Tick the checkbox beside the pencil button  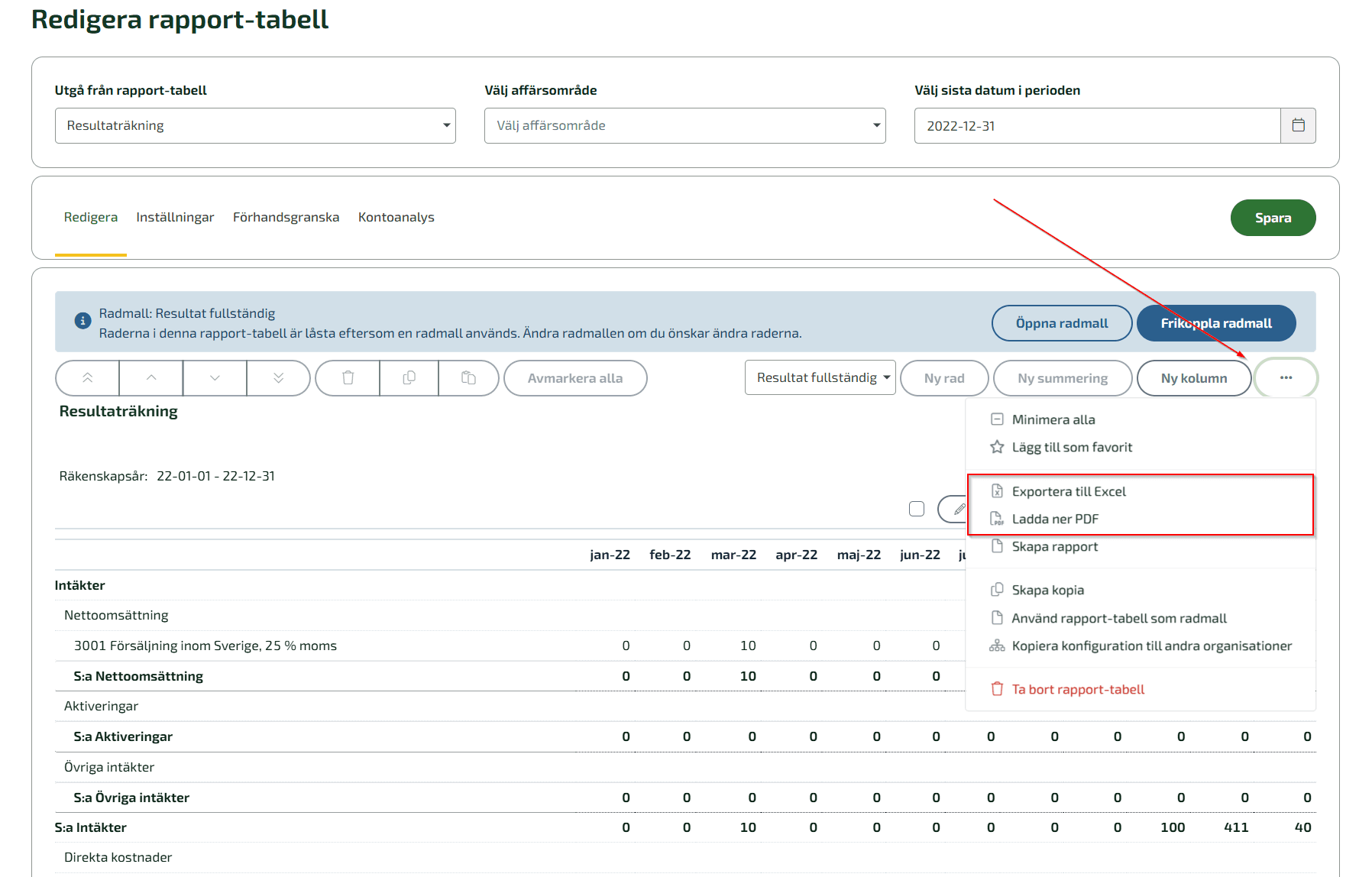point(917,509)
